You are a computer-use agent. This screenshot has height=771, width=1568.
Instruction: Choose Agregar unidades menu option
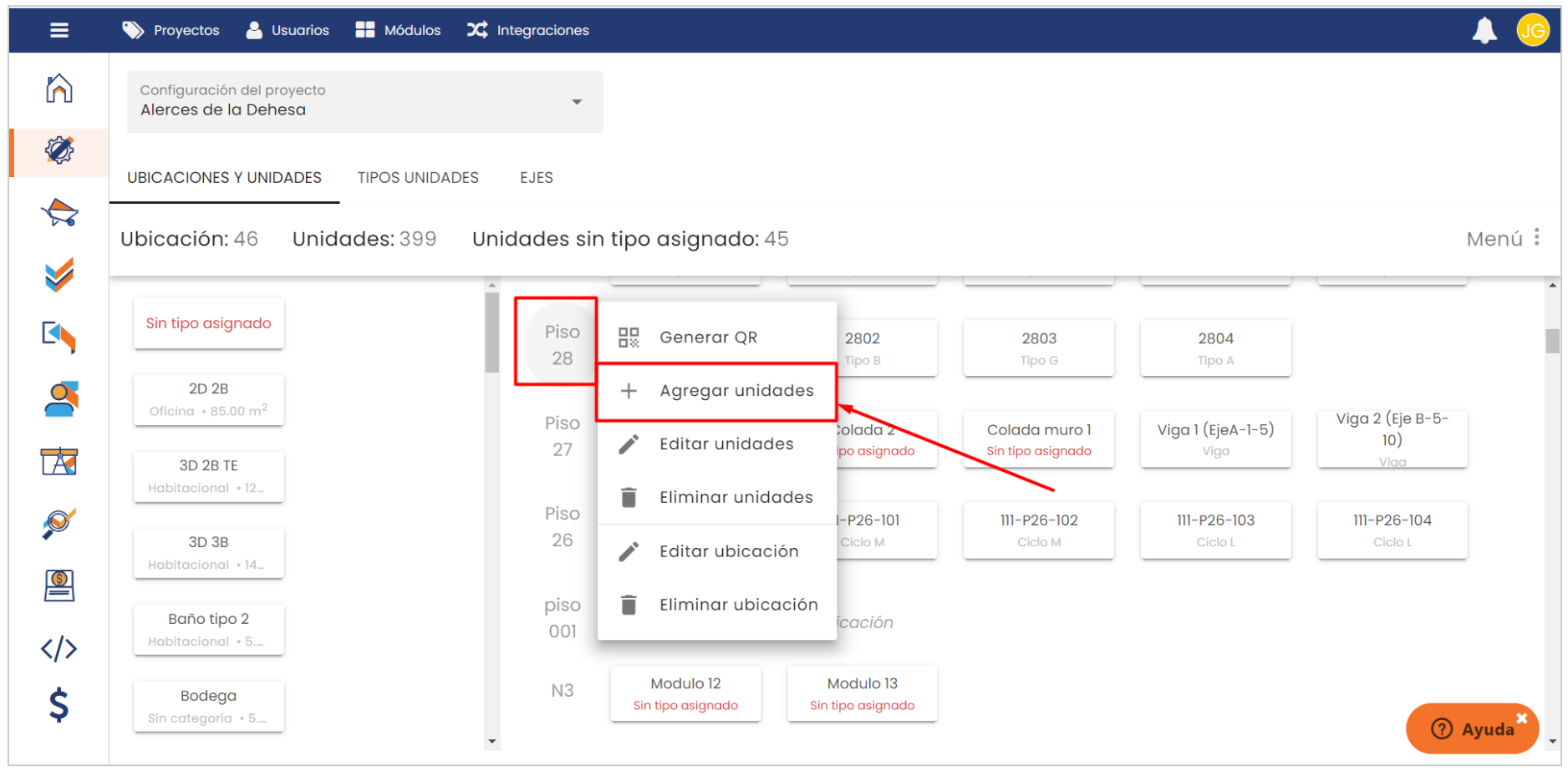(736, 391)
